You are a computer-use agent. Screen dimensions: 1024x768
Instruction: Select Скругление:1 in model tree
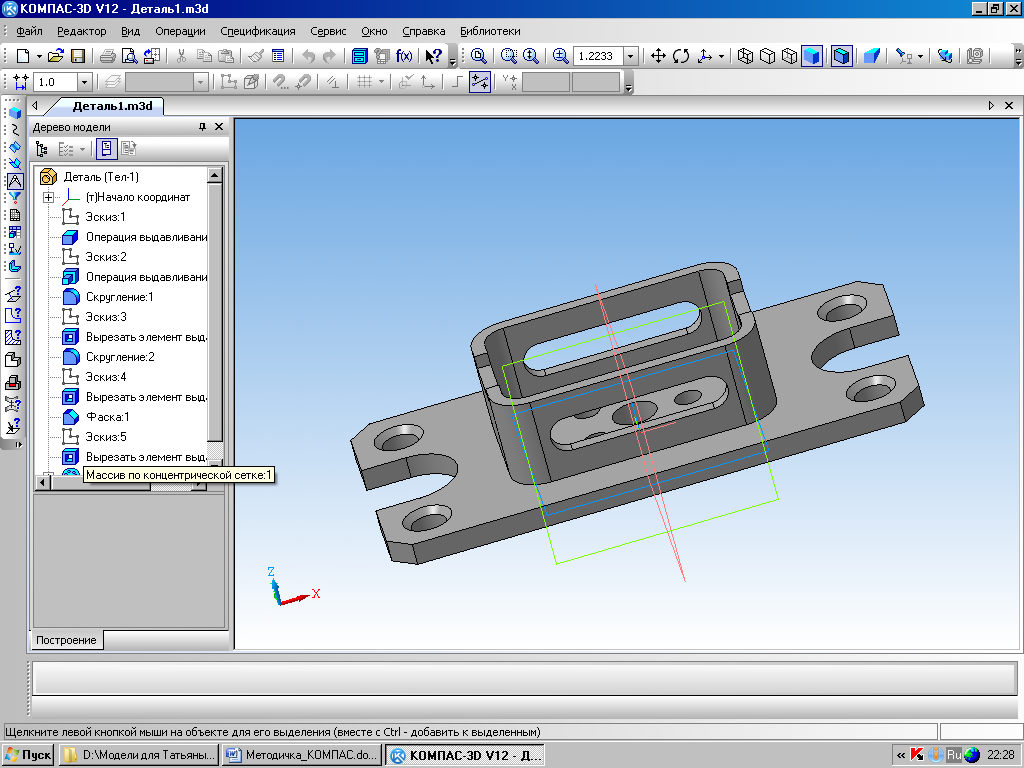[120, 297]
